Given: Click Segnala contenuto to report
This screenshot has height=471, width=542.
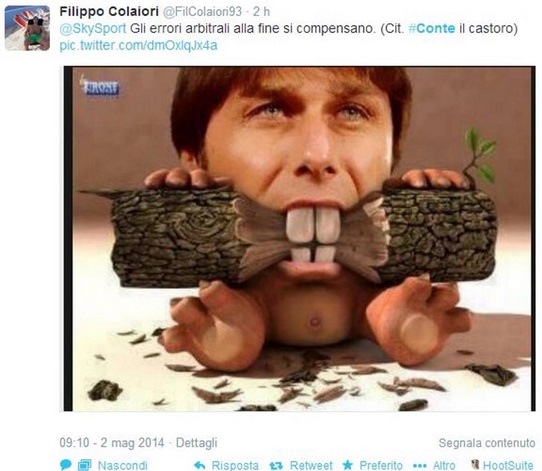Looking at the screenshot, I should (x=487, y=443).
